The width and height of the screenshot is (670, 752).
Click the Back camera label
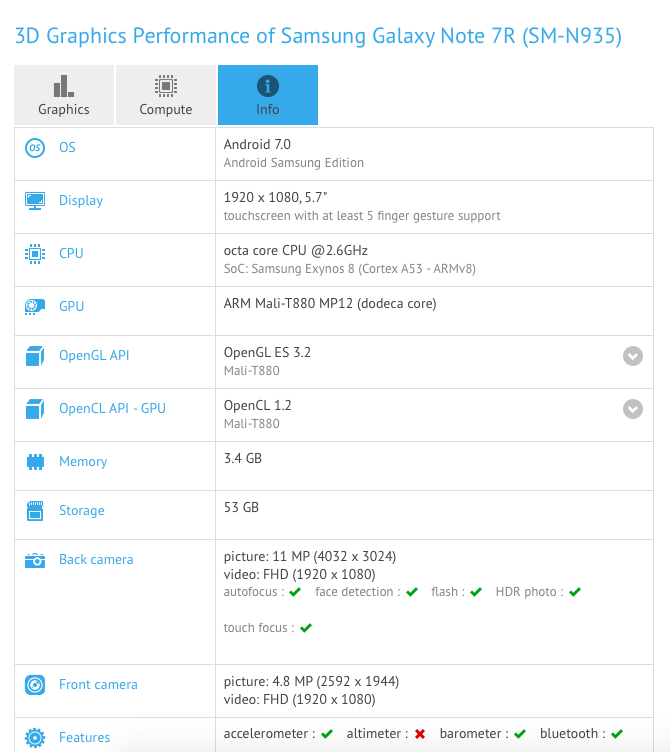[x=96, y=560]
